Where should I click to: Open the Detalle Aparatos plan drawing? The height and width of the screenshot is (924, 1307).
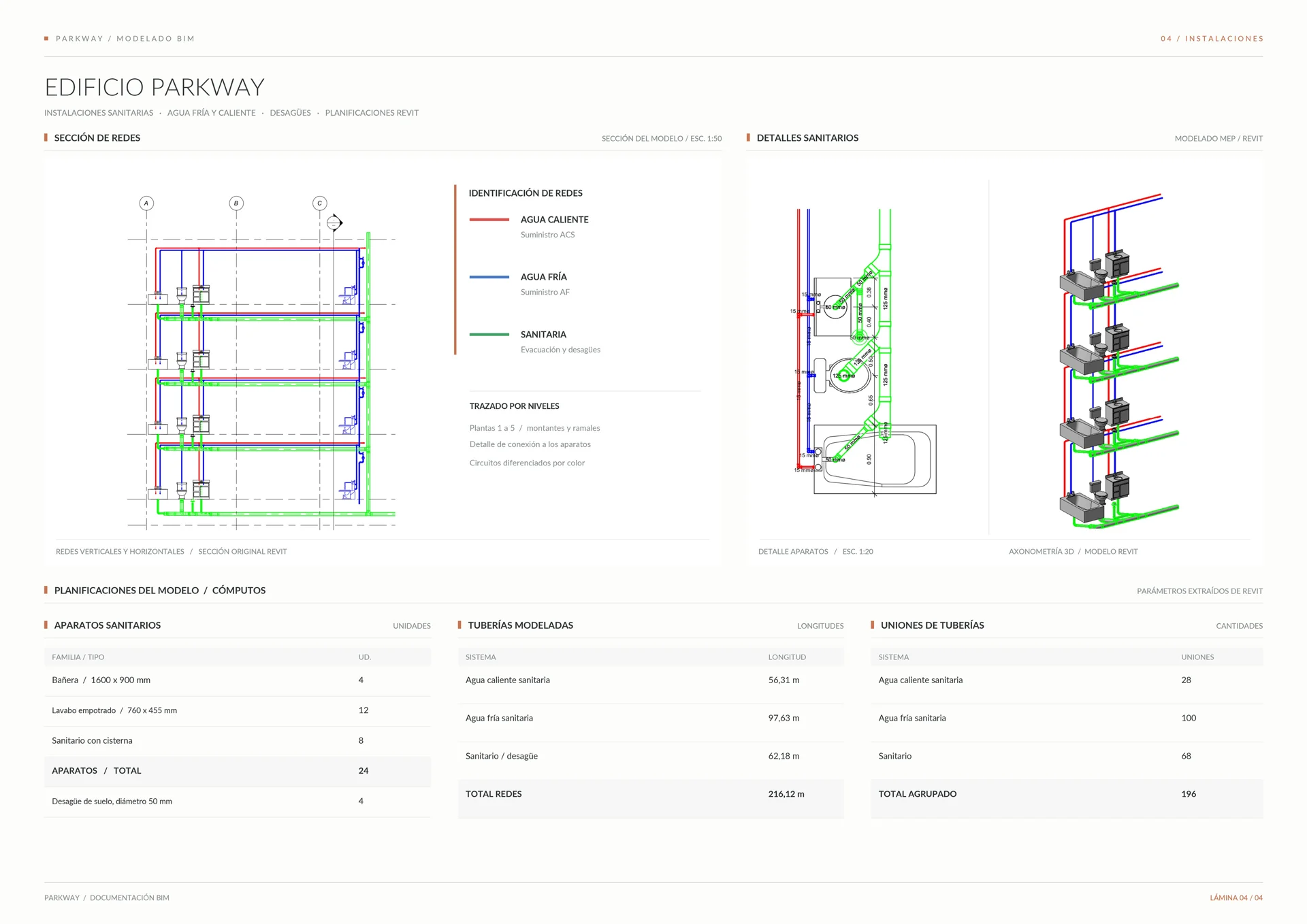coord(865,352)
